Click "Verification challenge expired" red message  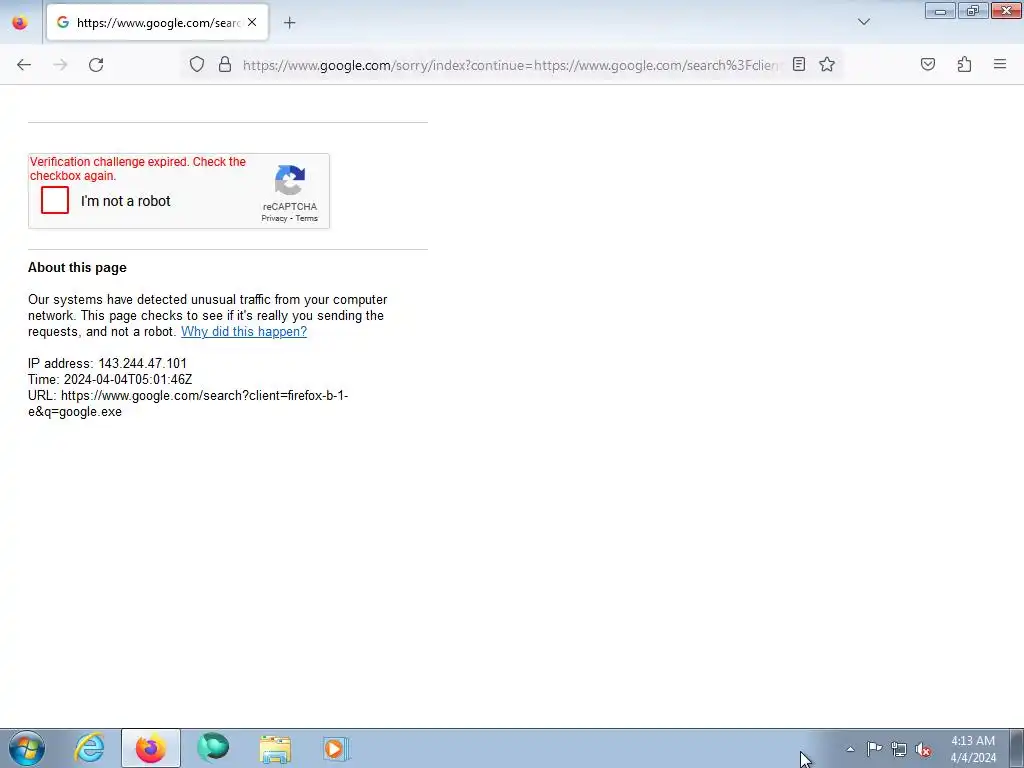click(x=138, y=168)
